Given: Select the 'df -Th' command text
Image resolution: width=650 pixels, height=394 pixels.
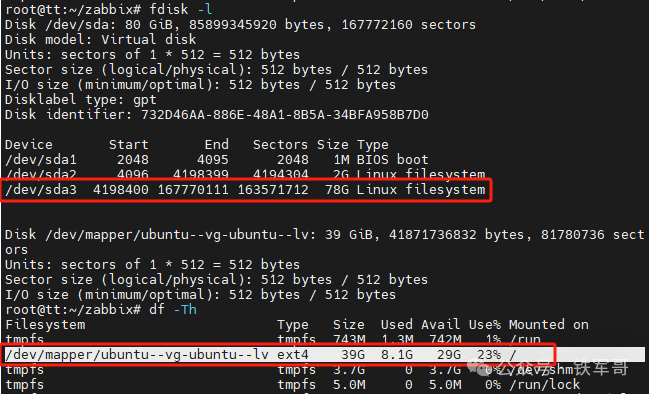Looking at the screenshot, I should [x=173, y=309].
